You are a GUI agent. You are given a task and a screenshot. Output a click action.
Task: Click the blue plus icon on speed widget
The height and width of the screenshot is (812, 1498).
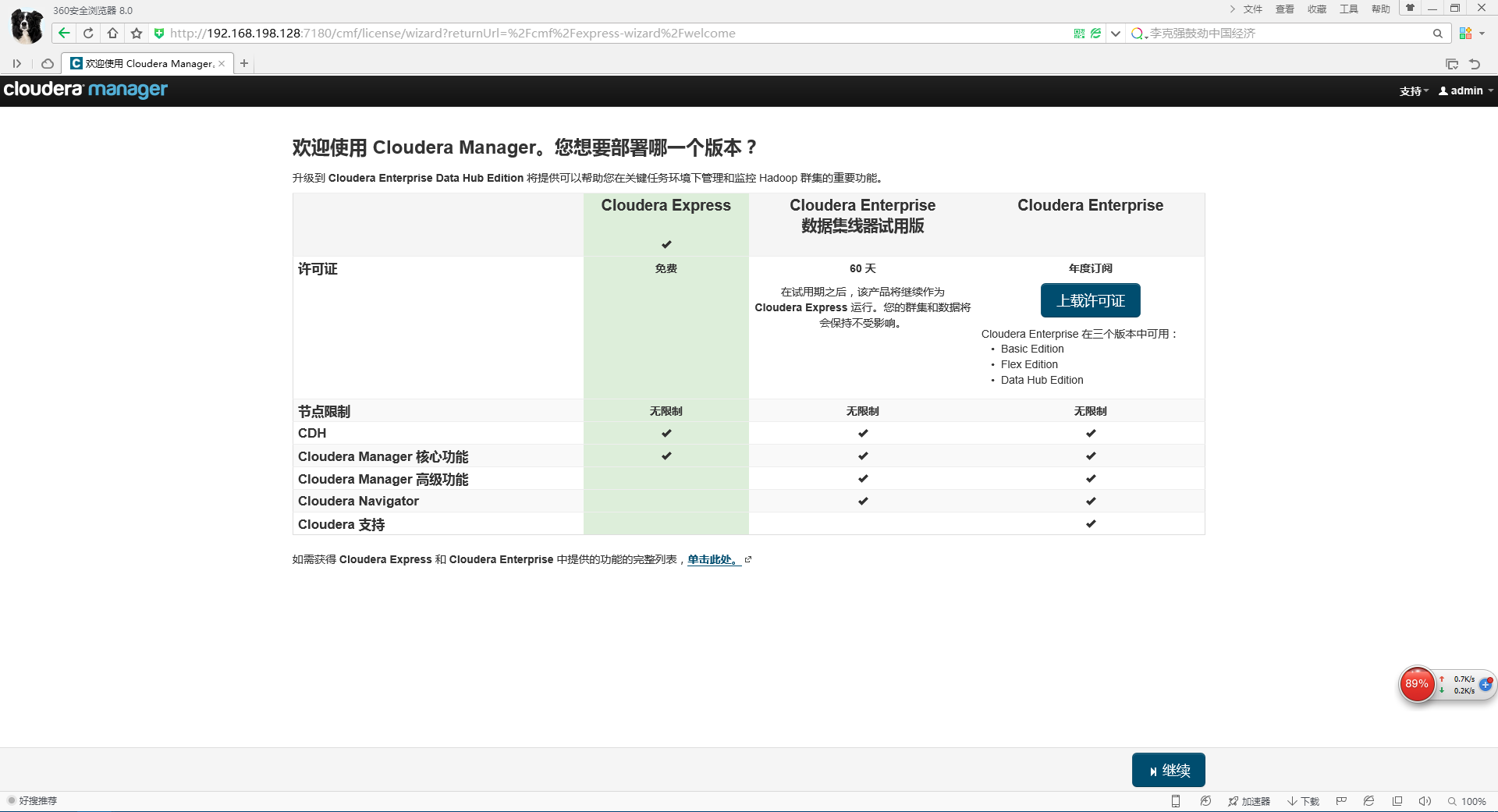pos(1486,684)
